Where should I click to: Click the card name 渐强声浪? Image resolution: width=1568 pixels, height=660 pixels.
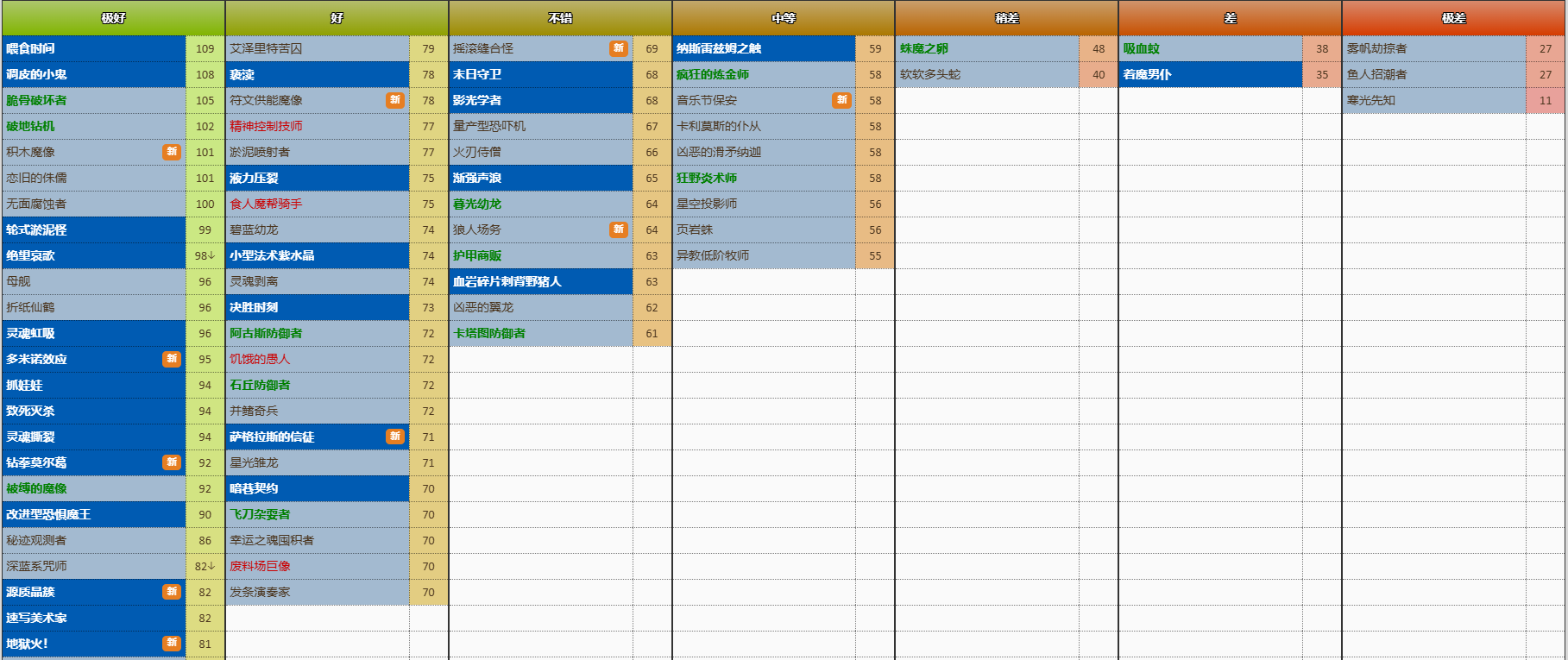[477, 179]
